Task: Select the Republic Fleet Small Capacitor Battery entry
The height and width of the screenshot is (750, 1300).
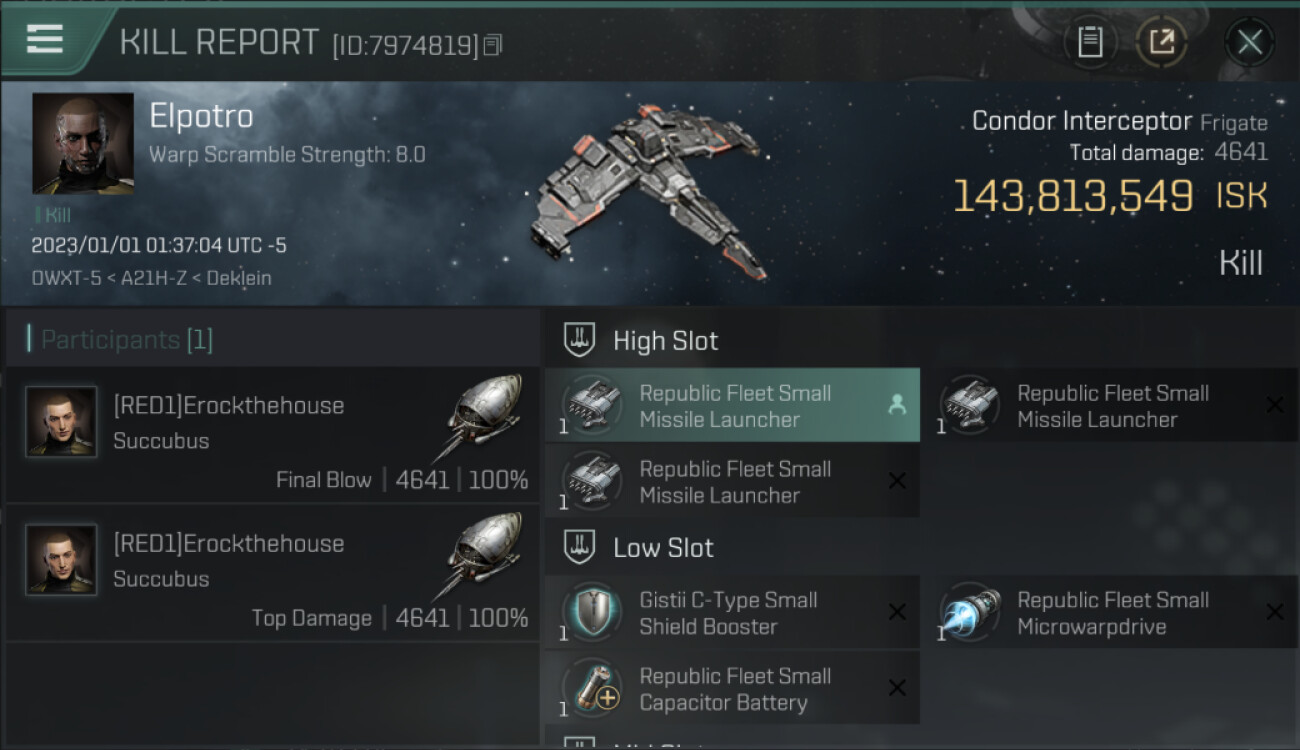Action: coord(732,688)
